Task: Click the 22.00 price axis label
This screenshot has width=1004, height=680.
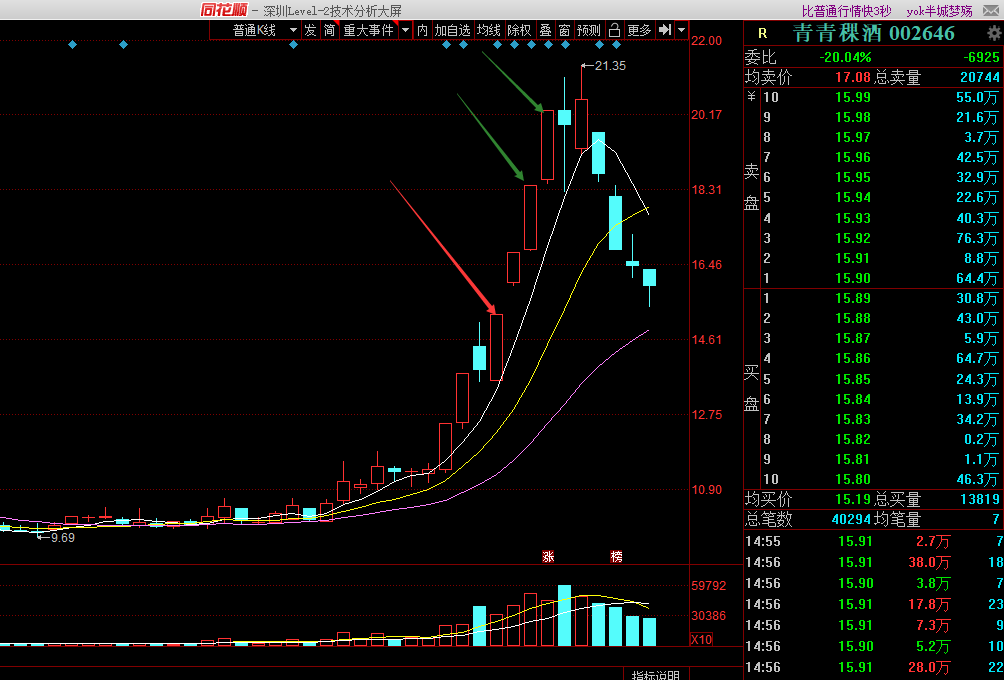Action: click(x=706, y=40)
